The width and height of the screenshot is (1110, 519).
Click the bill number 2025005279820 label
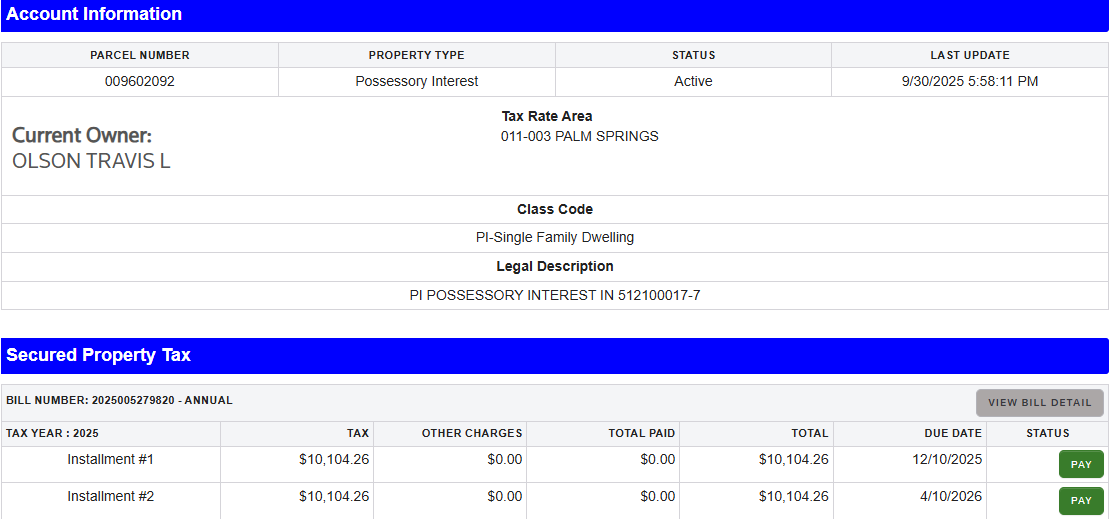pyautogui.click(x=119, y=400)
